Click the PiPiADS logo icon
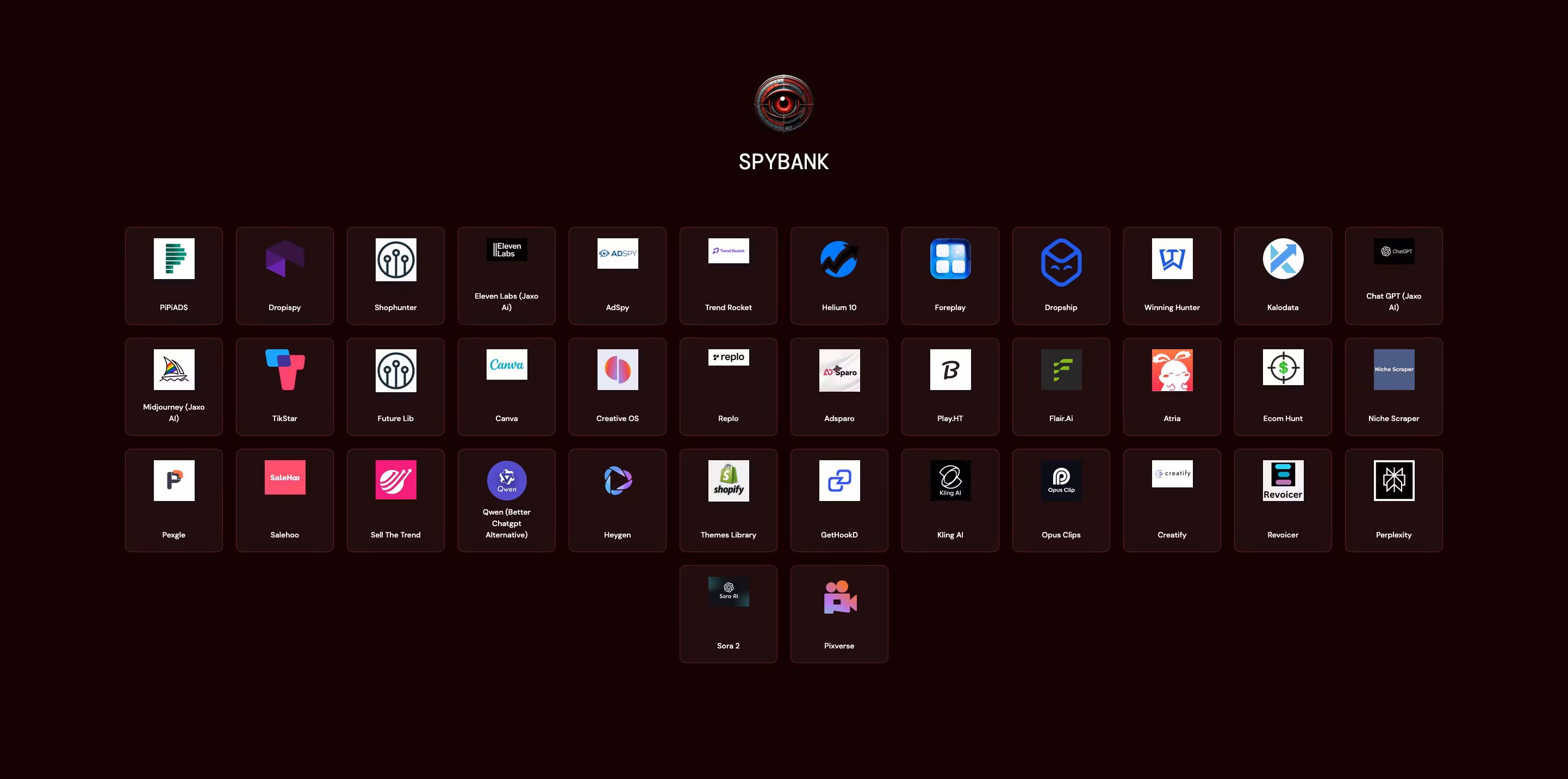Screen dimensions: 1568x779 (174, 259)
